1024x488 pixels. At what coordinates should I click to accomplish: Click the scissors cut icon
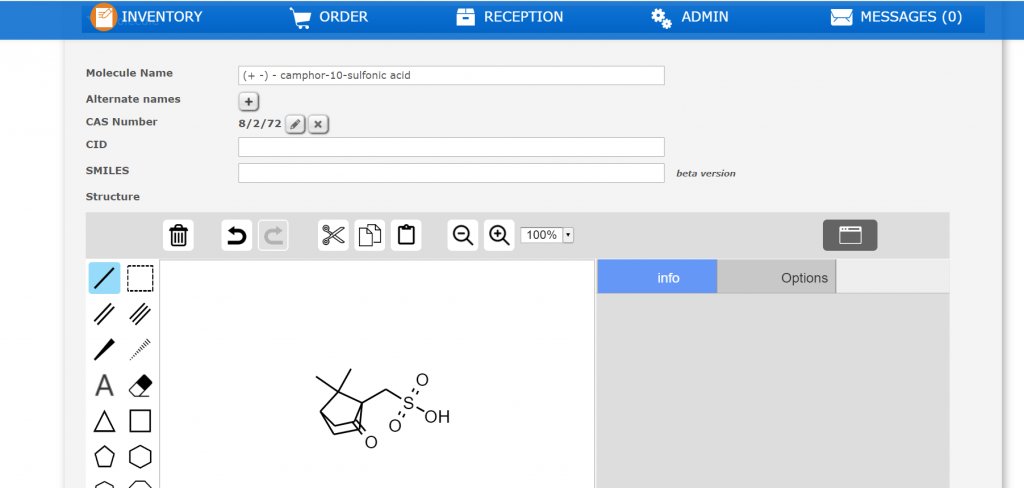(x=333, y=235)
